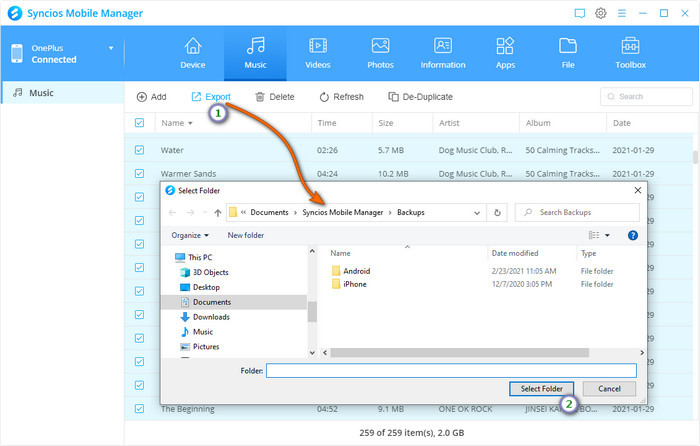Open the blue help icon

(633, 235)
